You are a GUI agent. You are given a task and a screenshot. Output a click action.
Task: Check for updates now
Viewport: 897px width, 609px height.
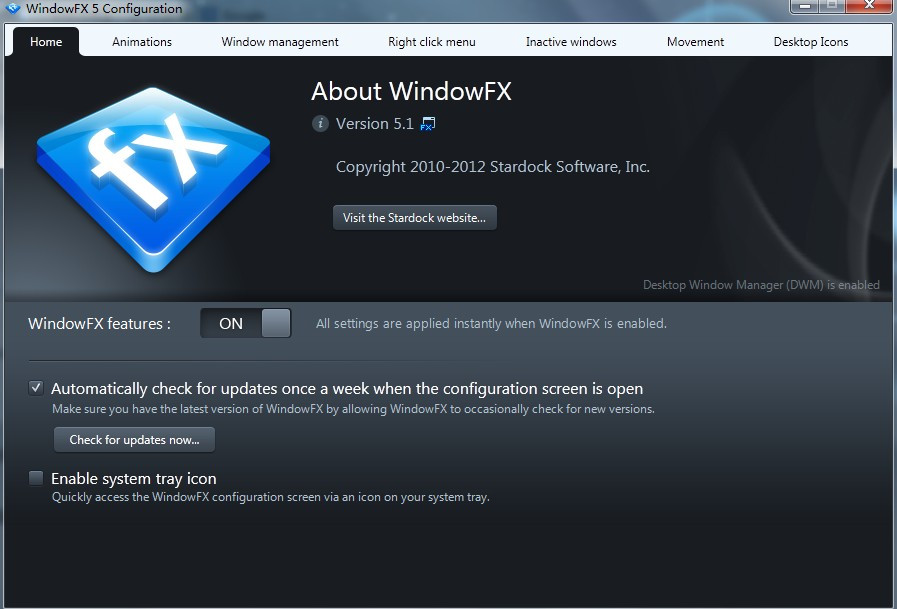134,439
